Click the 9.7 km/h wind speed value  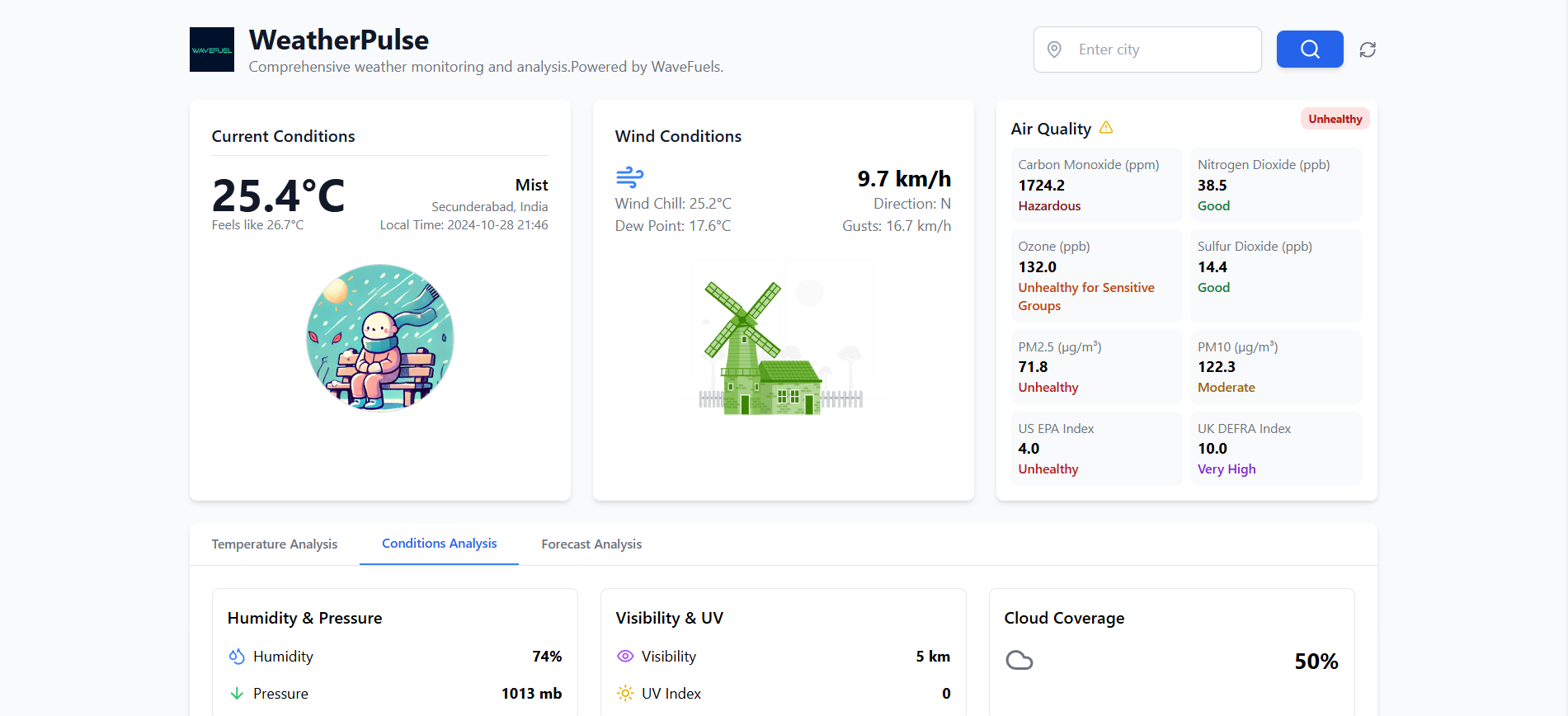click(904, 179)
